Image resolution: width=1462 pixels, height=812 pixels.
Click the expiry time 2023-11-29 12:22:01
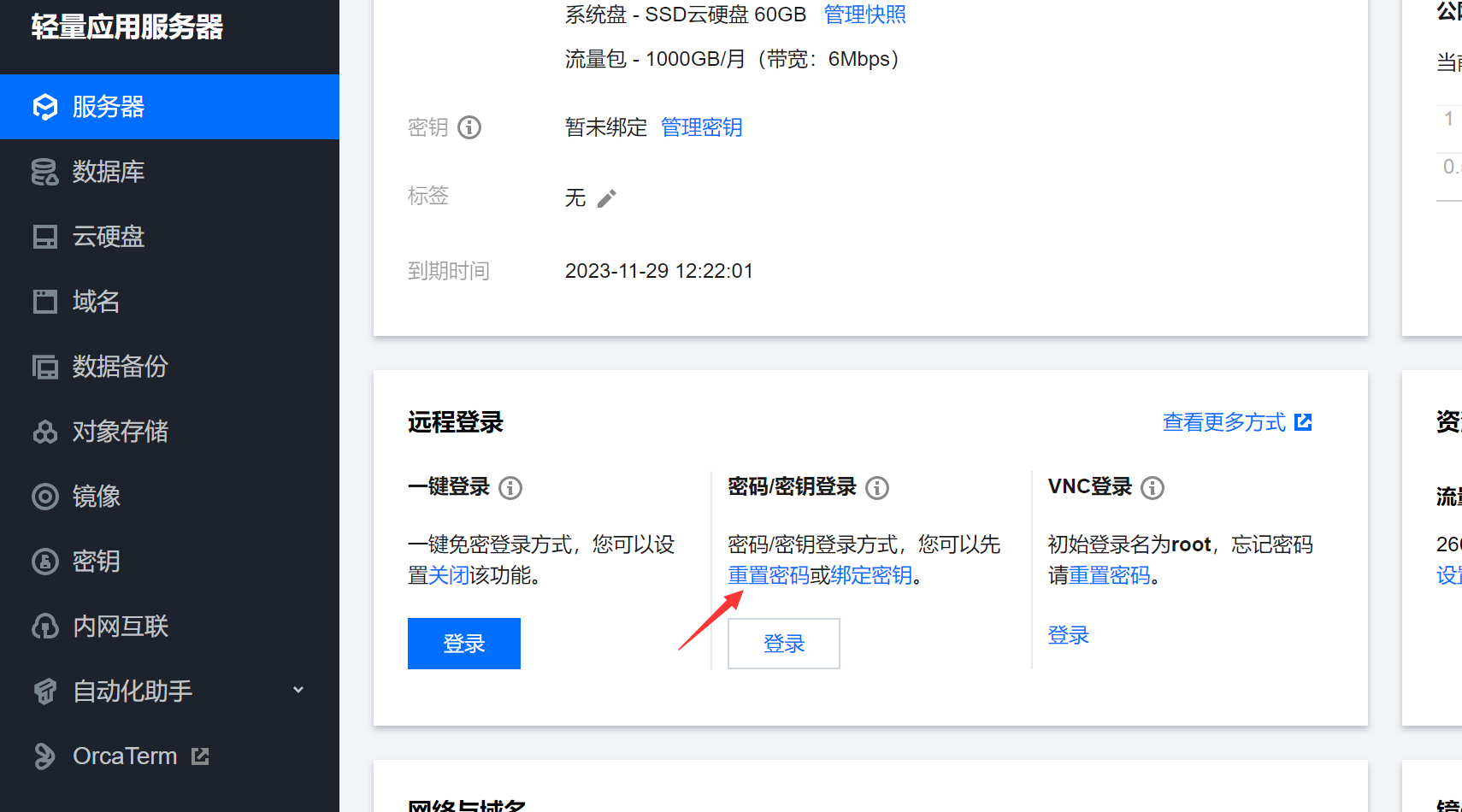659,271
